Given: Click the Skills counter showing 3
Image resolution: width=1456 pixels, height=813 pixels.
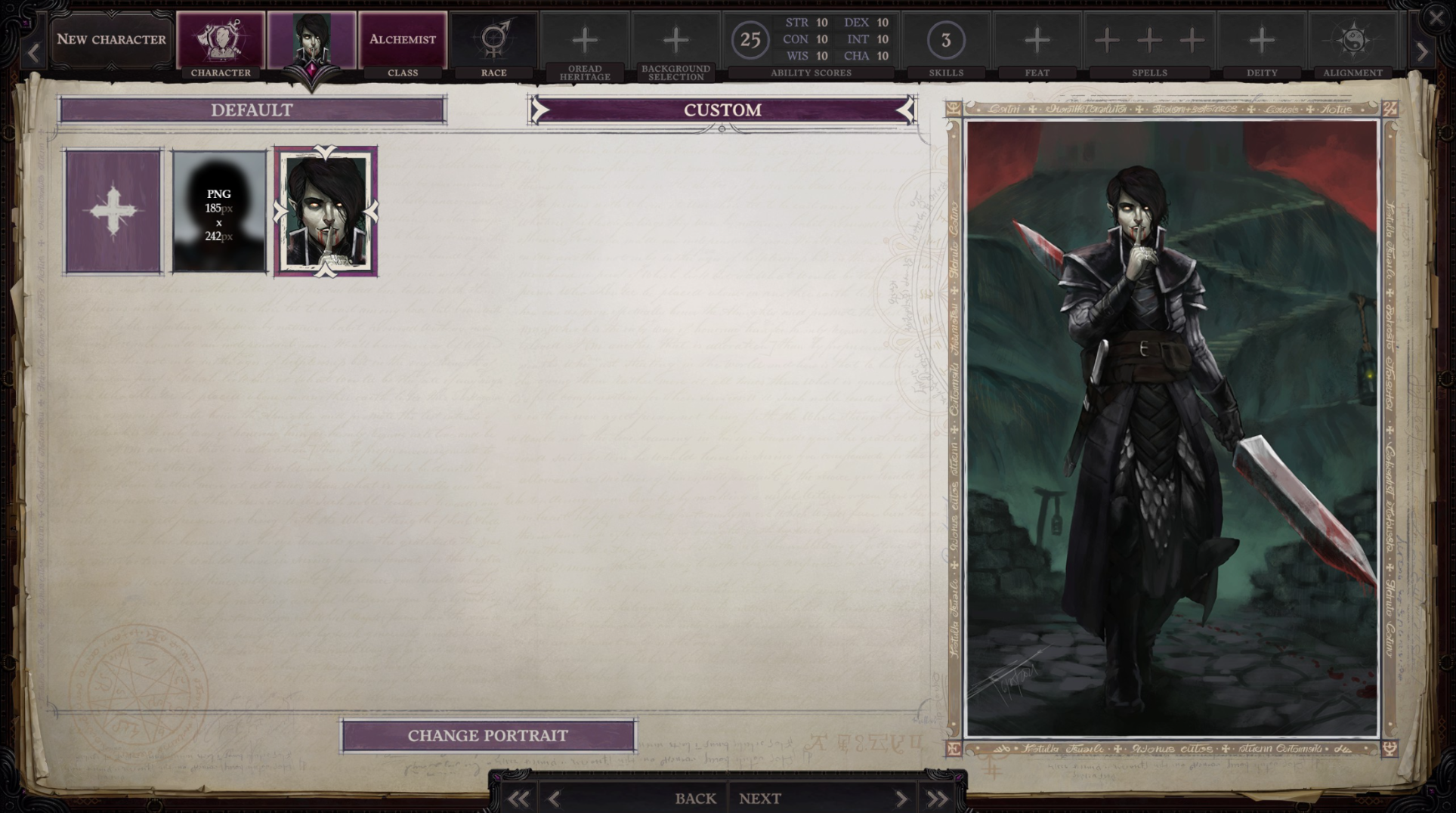Looking at the screenshot, I should click(x=945, y=39).
